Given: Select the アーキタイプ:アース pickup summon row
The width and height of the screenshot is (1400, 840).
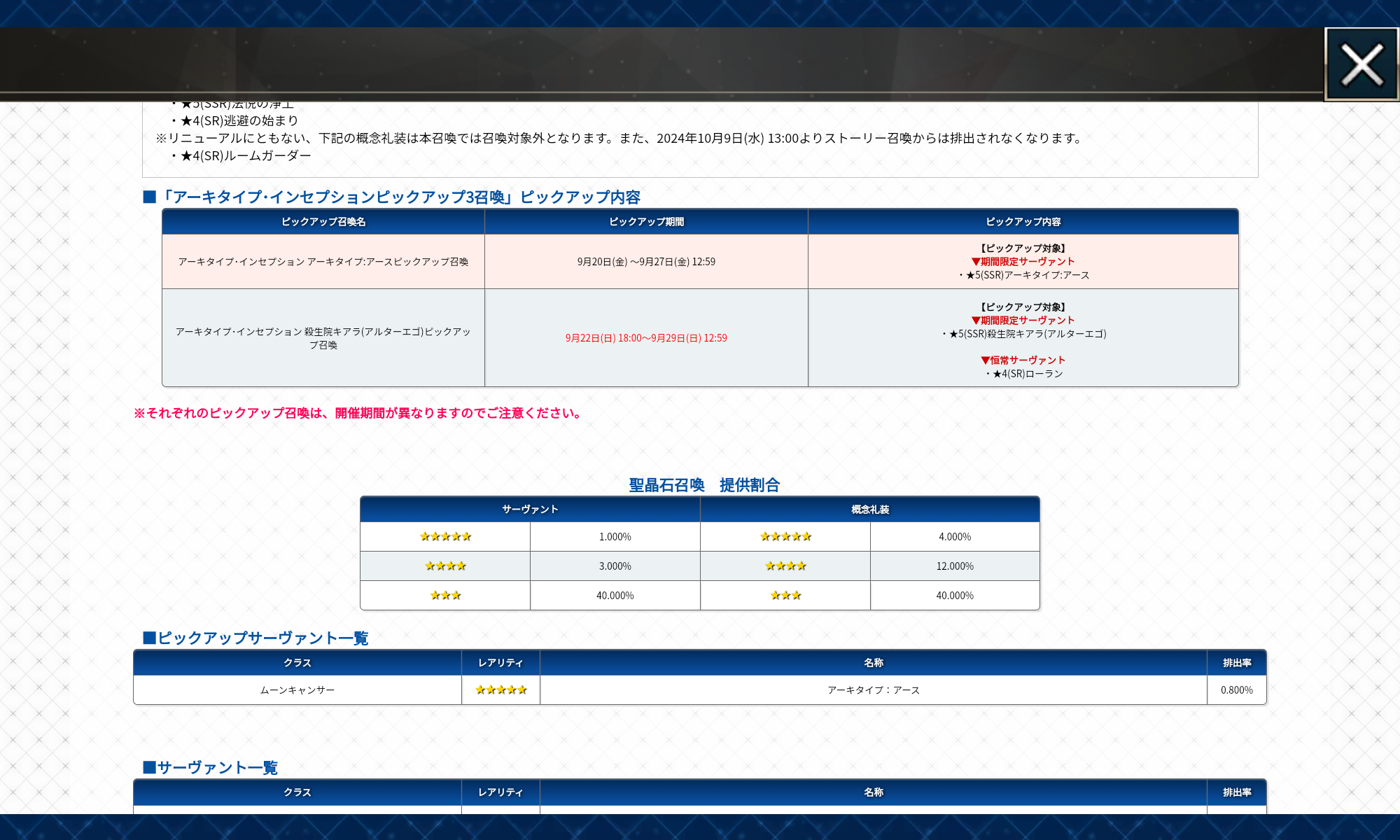Looking at the screenshot, I should click(323, 262).
